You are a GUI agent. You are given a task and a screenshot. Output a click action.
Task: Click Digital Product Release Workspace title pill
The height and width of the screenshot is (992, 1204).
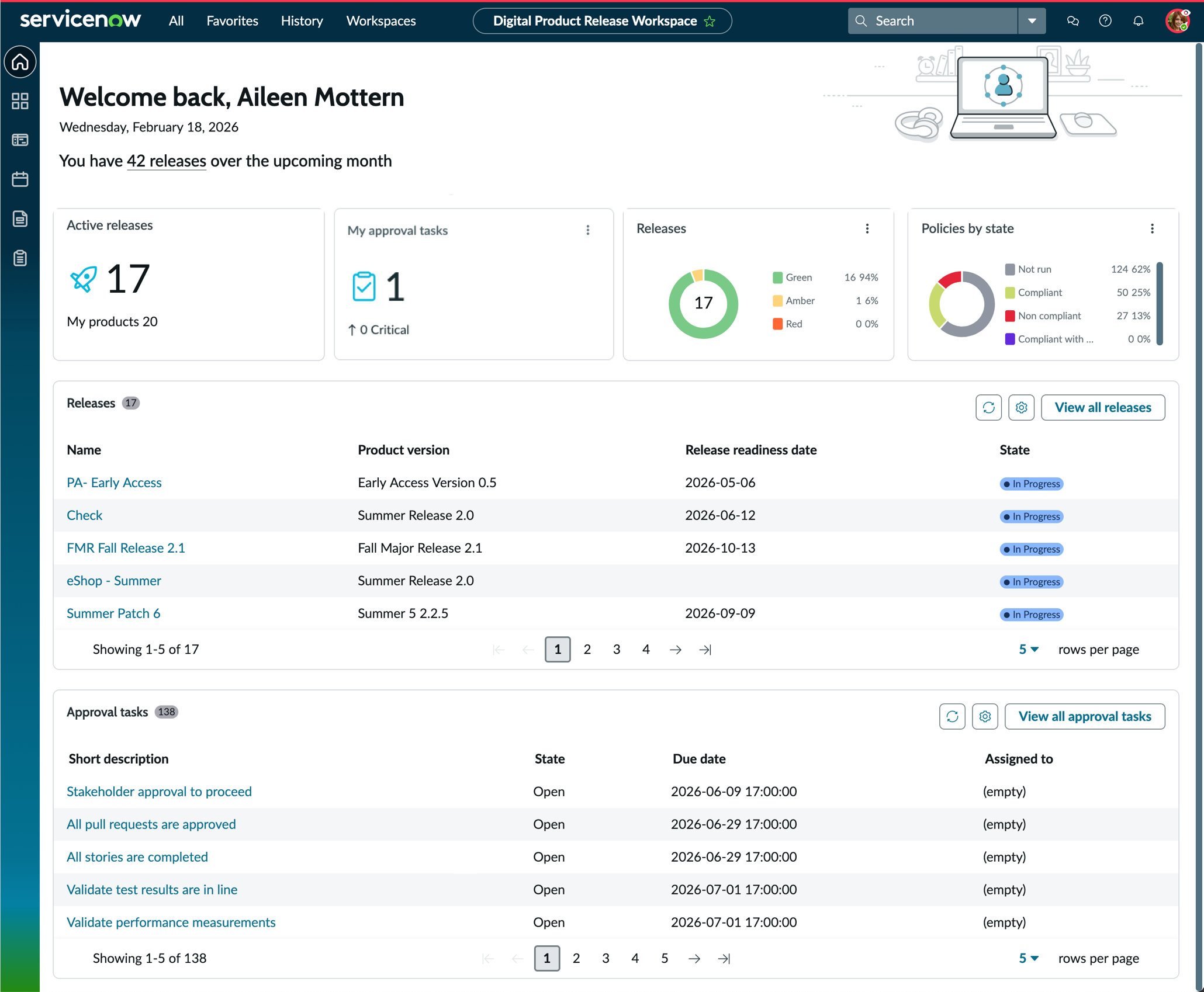tap(602, 21)
